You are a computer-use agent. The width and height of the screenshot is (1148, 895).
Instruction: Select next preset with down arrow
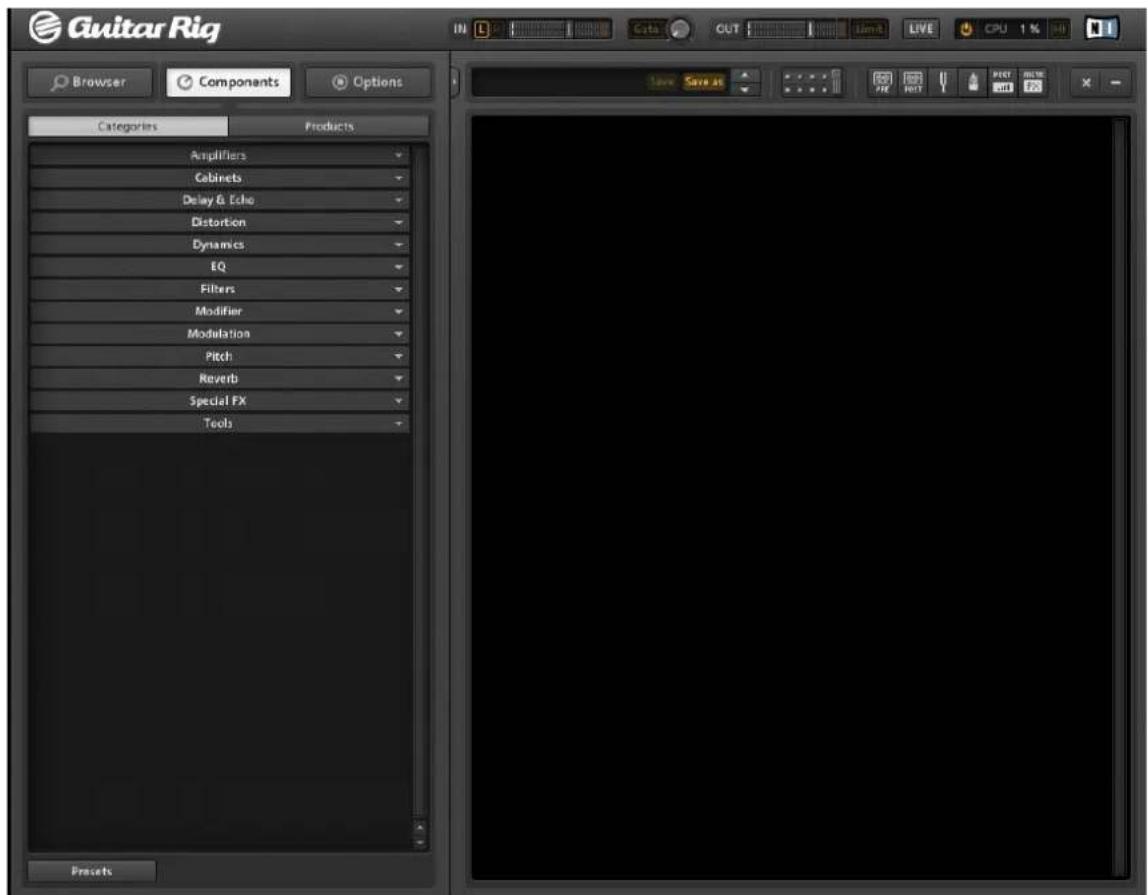coord(745,90)
